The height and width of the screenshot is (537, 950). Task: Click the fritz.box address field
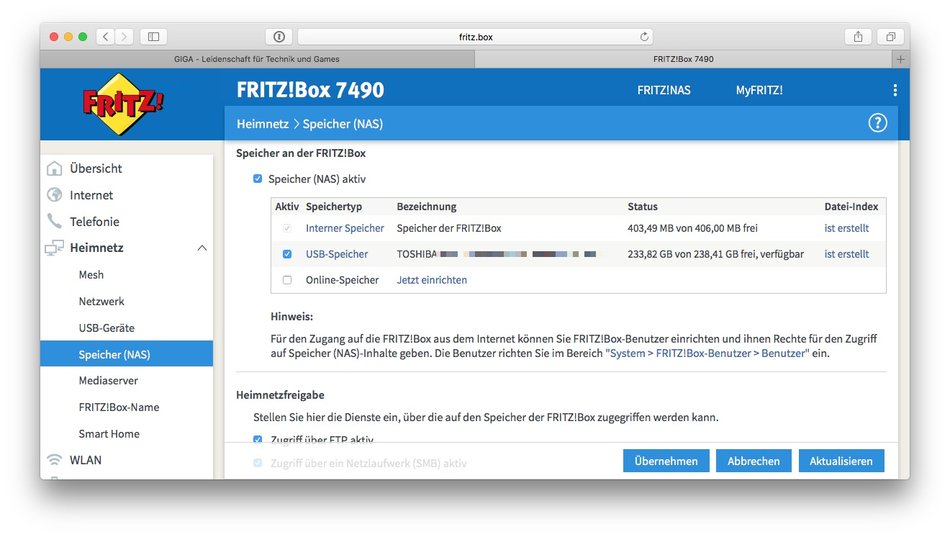(x=475, y=37)
